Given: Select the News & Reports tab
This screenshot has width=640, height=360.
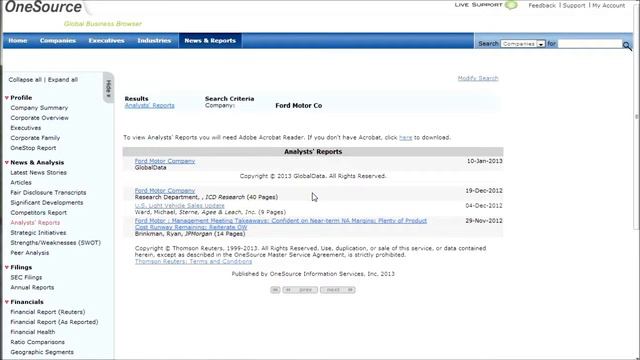Looking at the screenshot, I should click(210, 40).
